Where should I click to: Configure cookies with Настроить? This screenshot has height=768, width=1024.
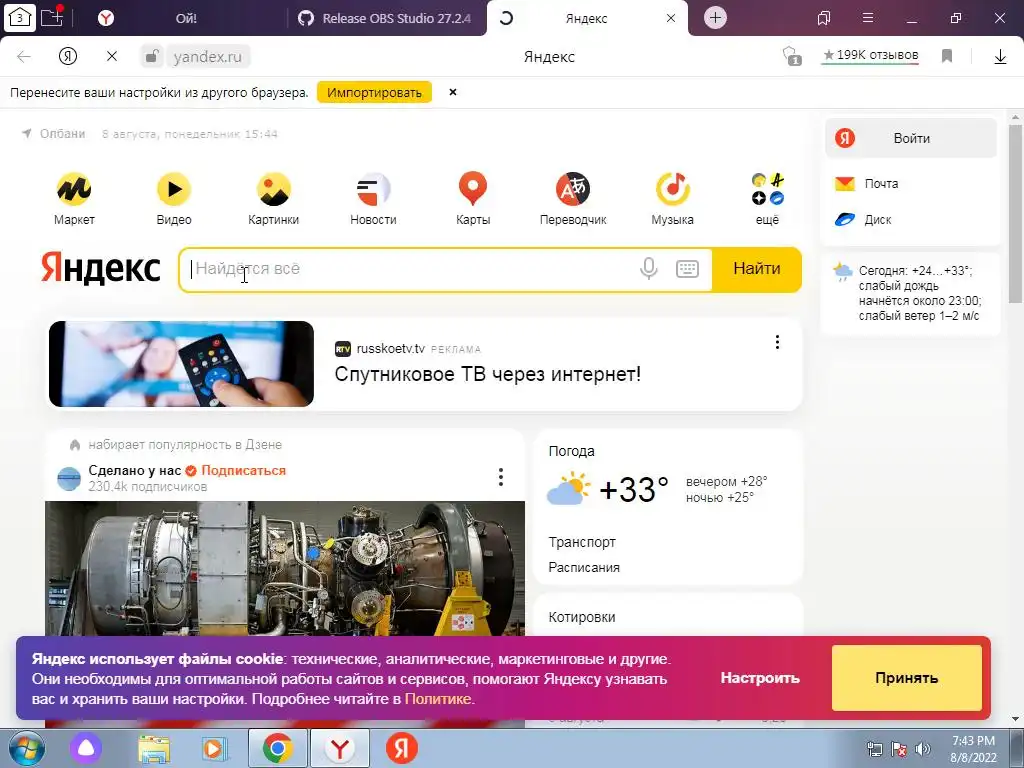[x=760, y=678]
